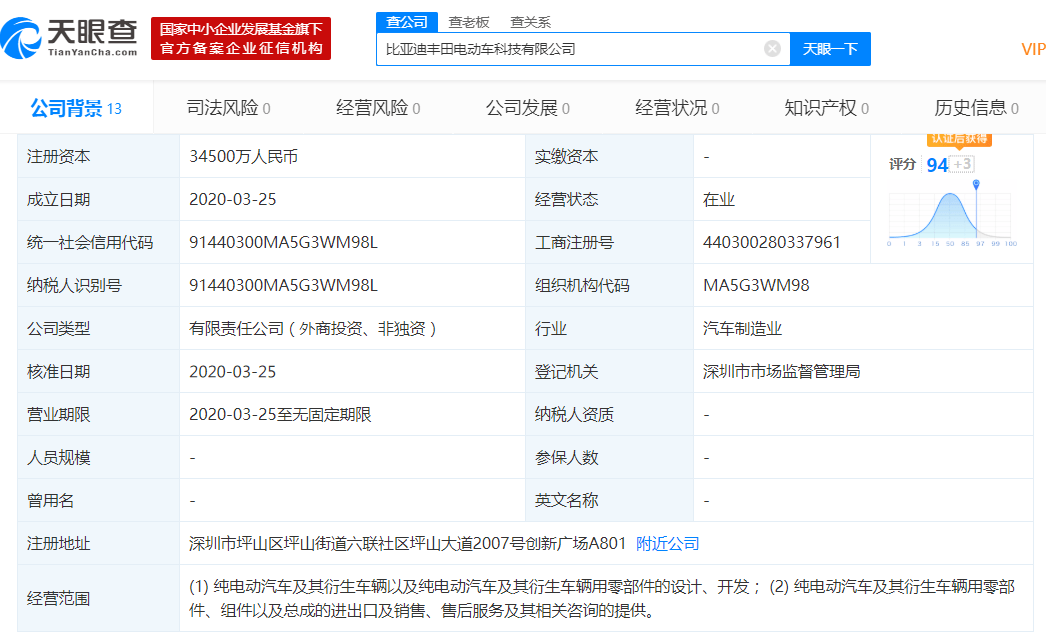This screenshot has width=1046, height=633.
Task: Click the score value 94
Action: (x=937, y=165)
